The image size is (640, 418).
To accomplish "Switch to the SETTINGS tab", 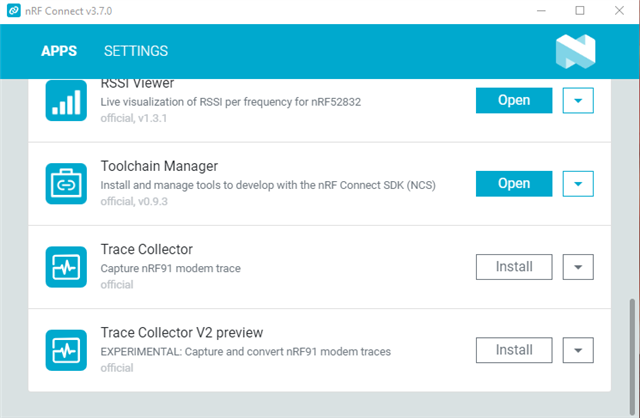I will pyautogui.click(x=136, y=51).
